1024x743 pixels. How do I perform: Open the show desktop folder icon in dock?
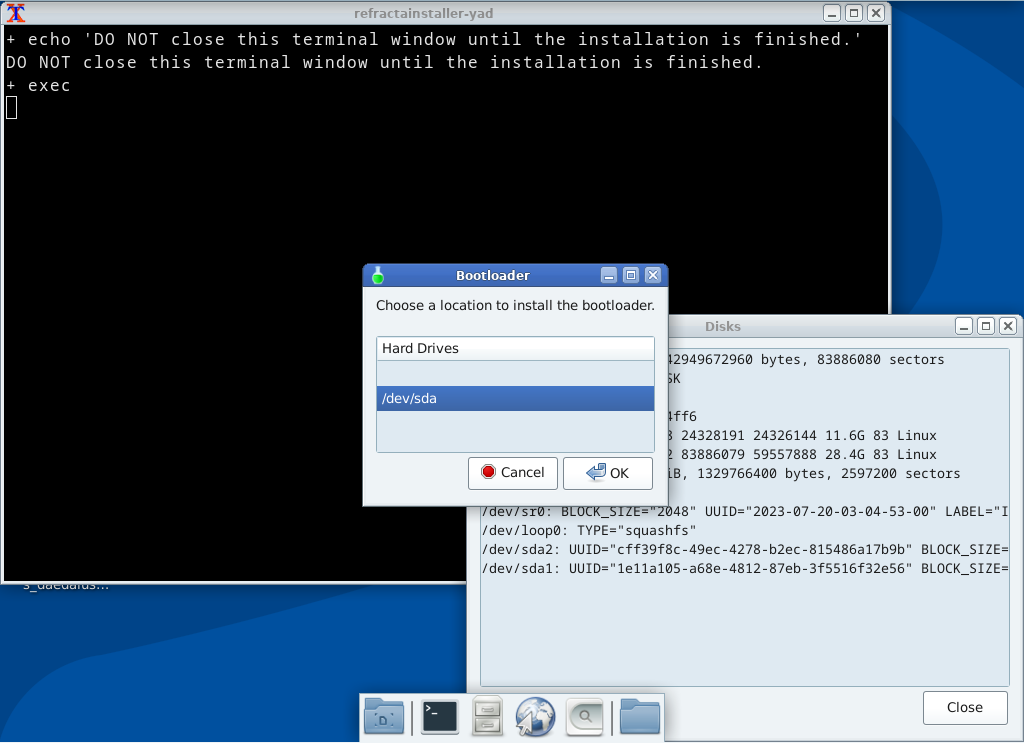click(385, 717)
